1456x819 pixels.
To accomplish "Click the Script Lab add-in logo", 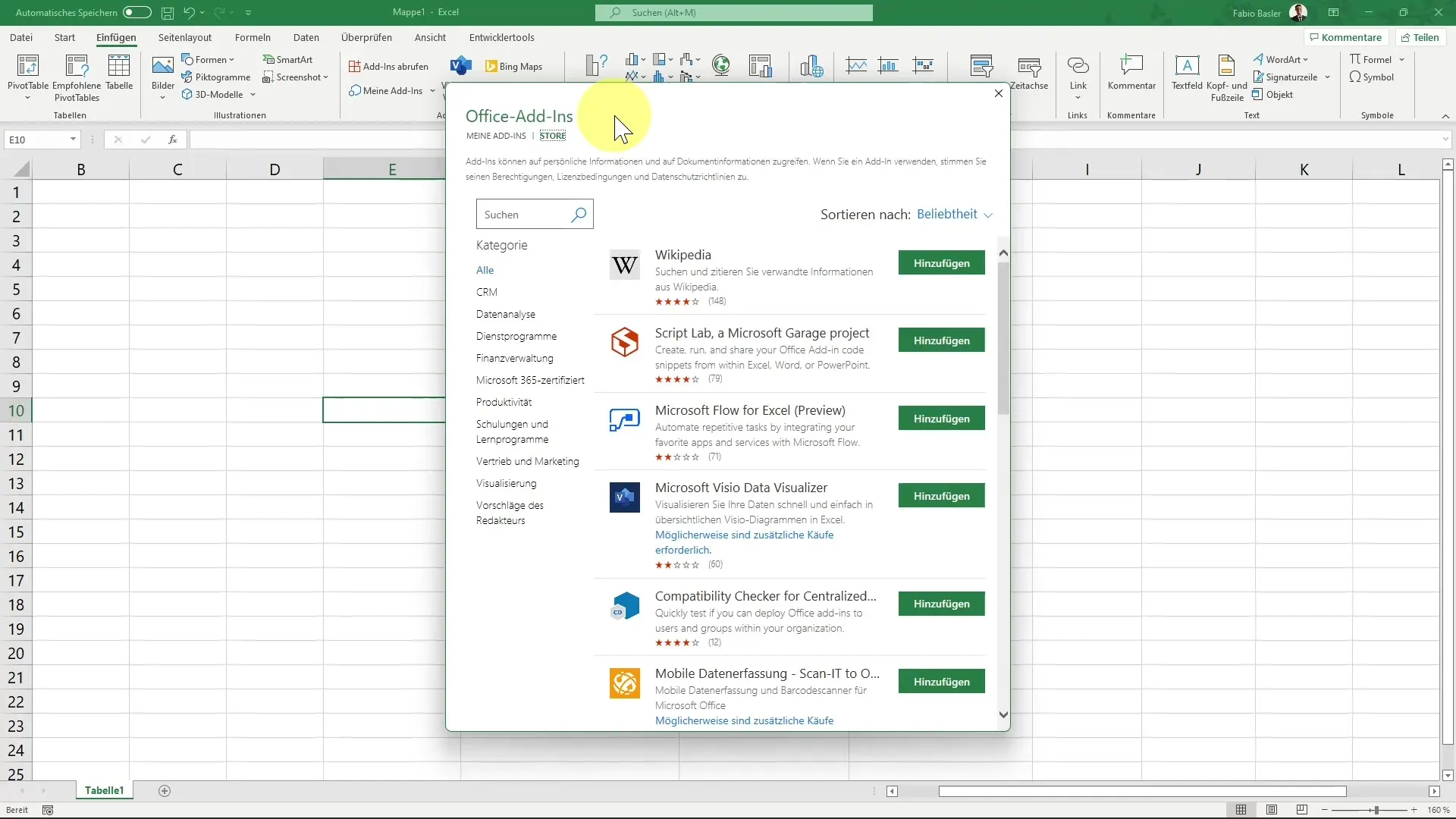I will point(624,342).
